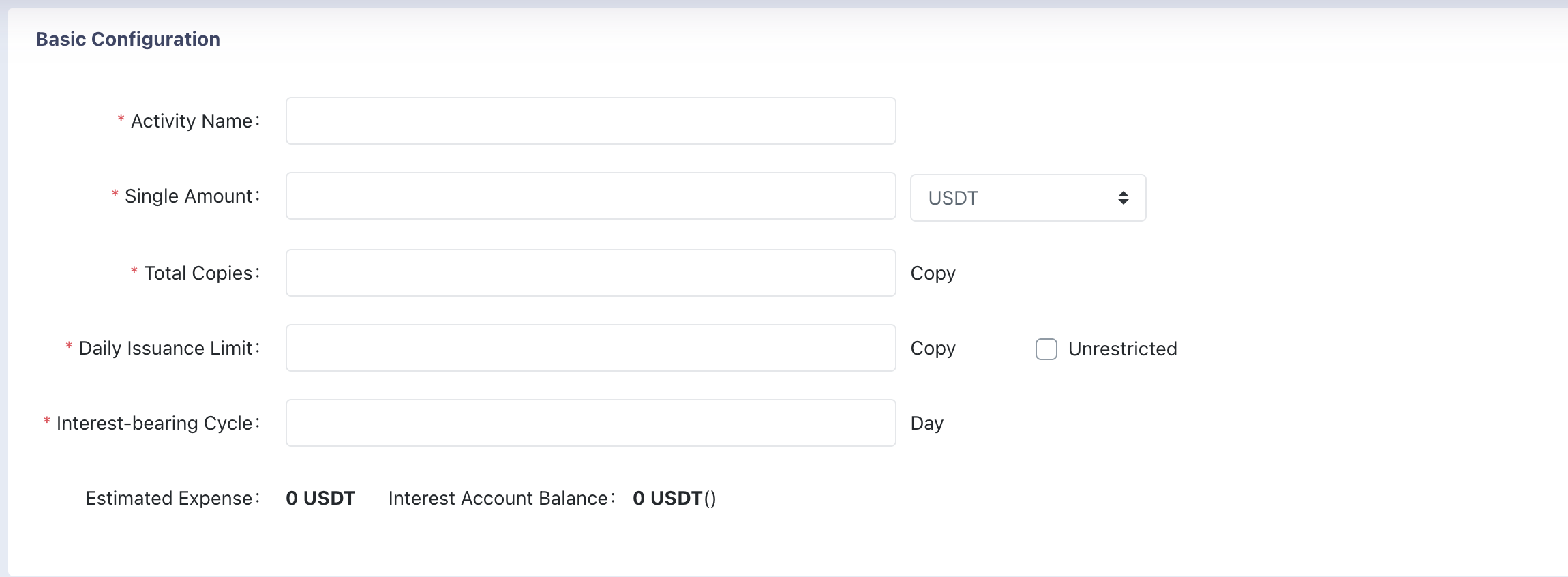The height and width of the screenshot is (577, 1568).
Task: Select the Total Copies input field
Action: [590, 273]
